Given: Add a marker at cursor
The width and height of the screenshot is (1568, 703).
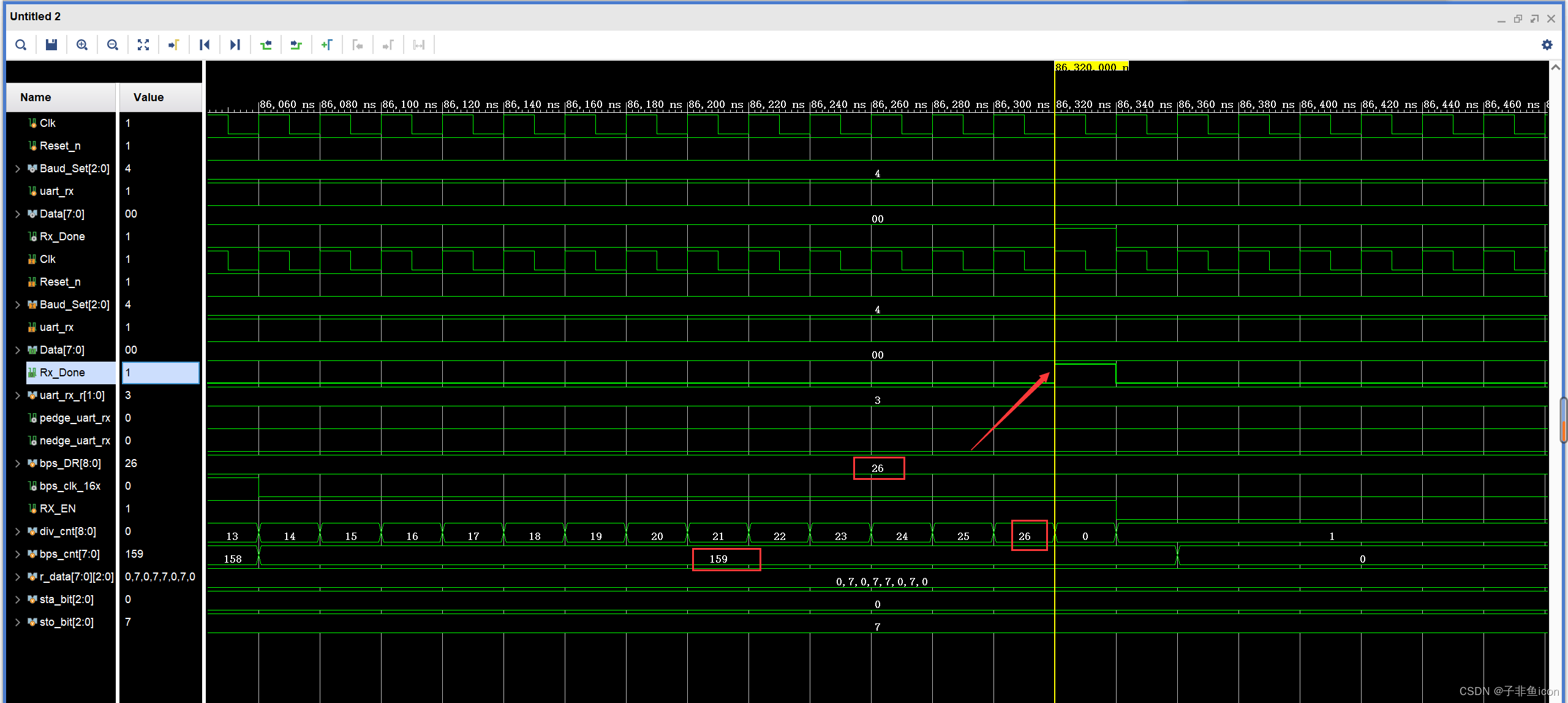Looking at the screenshot, I should click(327, 45).
